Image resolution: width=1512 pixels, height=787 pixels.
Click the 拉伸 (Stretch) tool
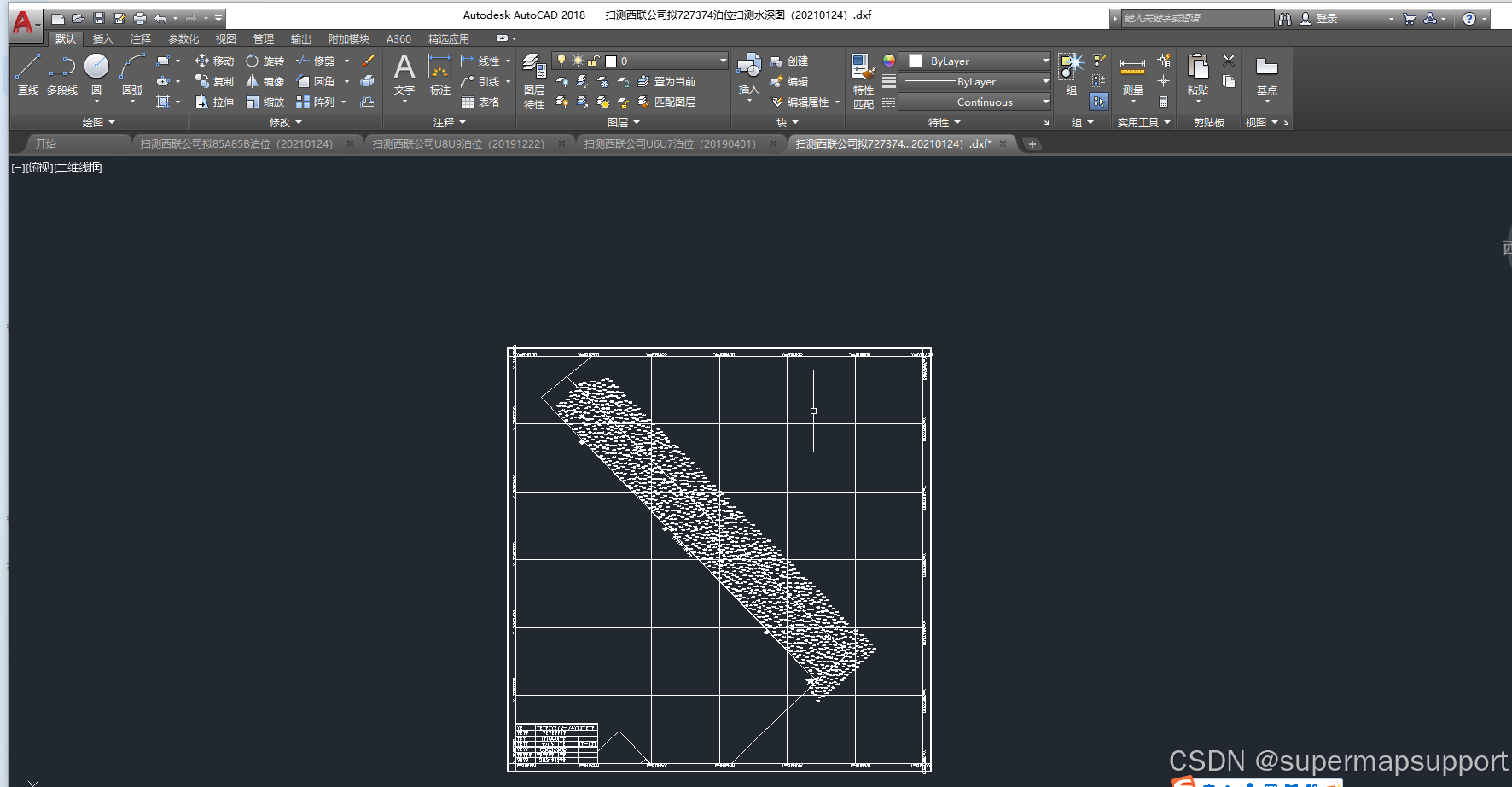pos(214,102)
